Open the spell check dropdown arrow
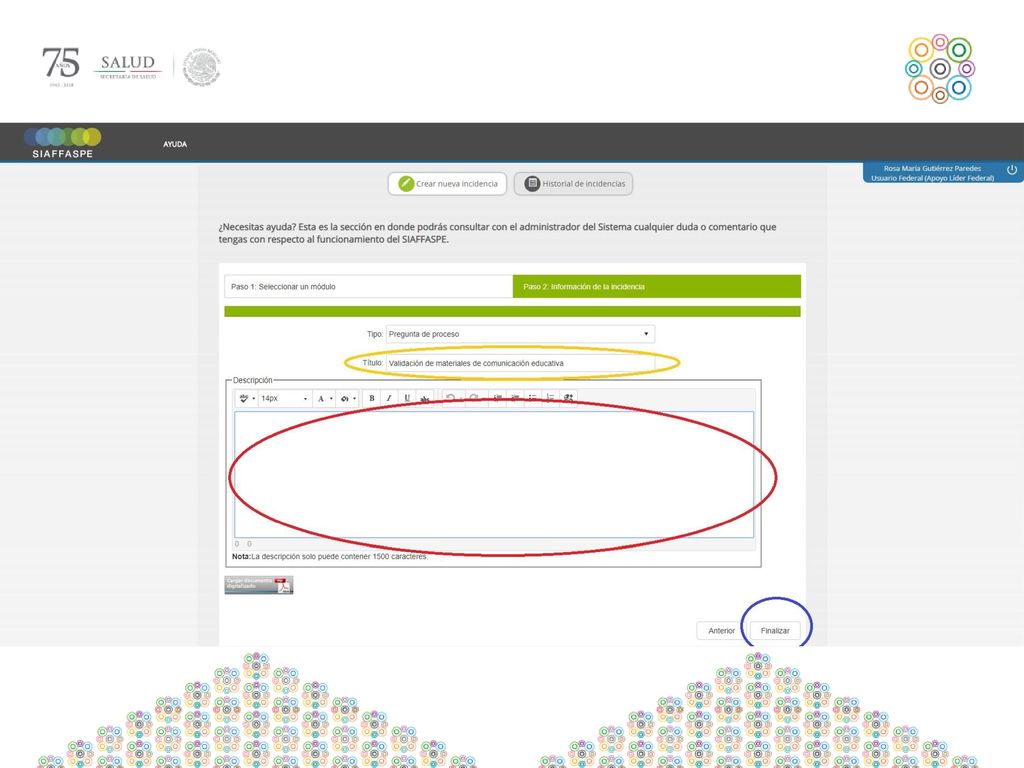Screen dimensions: 1024x768 [x=253, y=398]
